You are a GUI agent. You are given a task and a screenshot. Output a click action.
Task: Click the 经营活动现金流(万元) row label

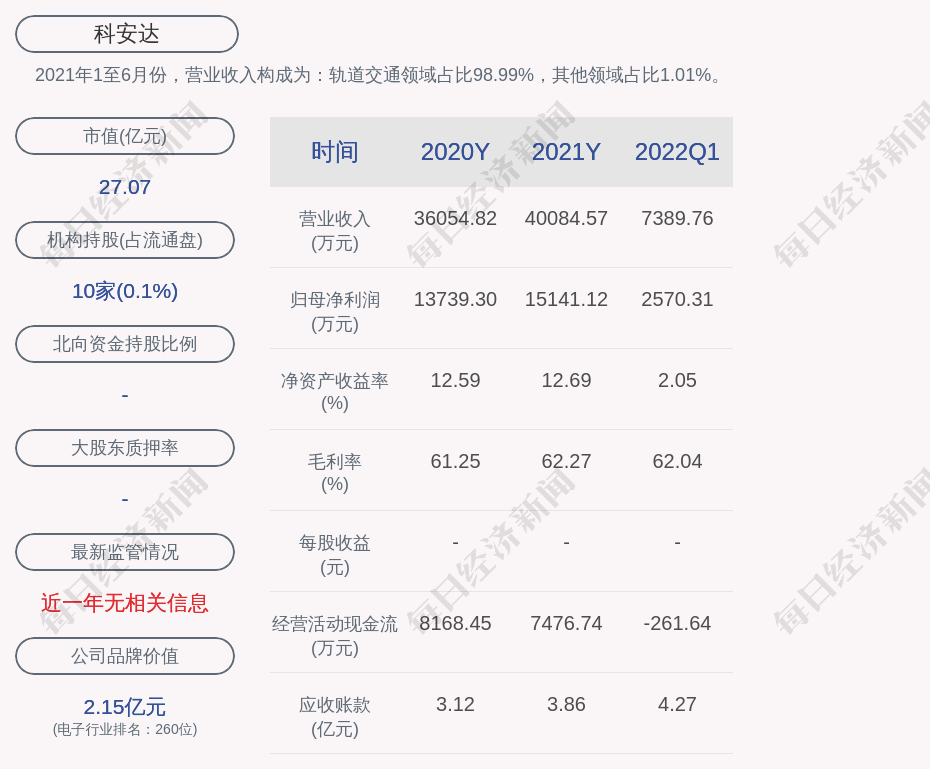[x=335, y=636]
